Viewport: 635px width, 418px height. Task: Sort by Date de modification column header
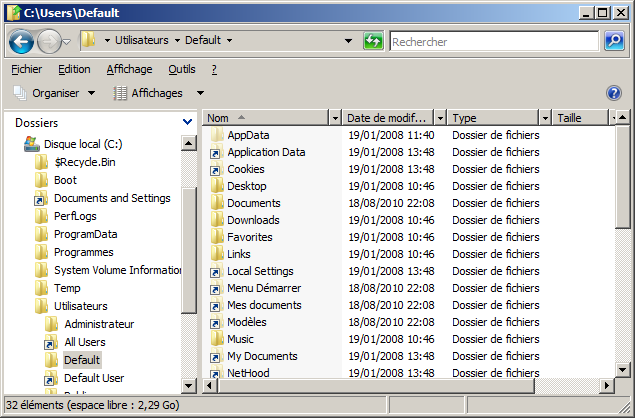tap(388, 118)
